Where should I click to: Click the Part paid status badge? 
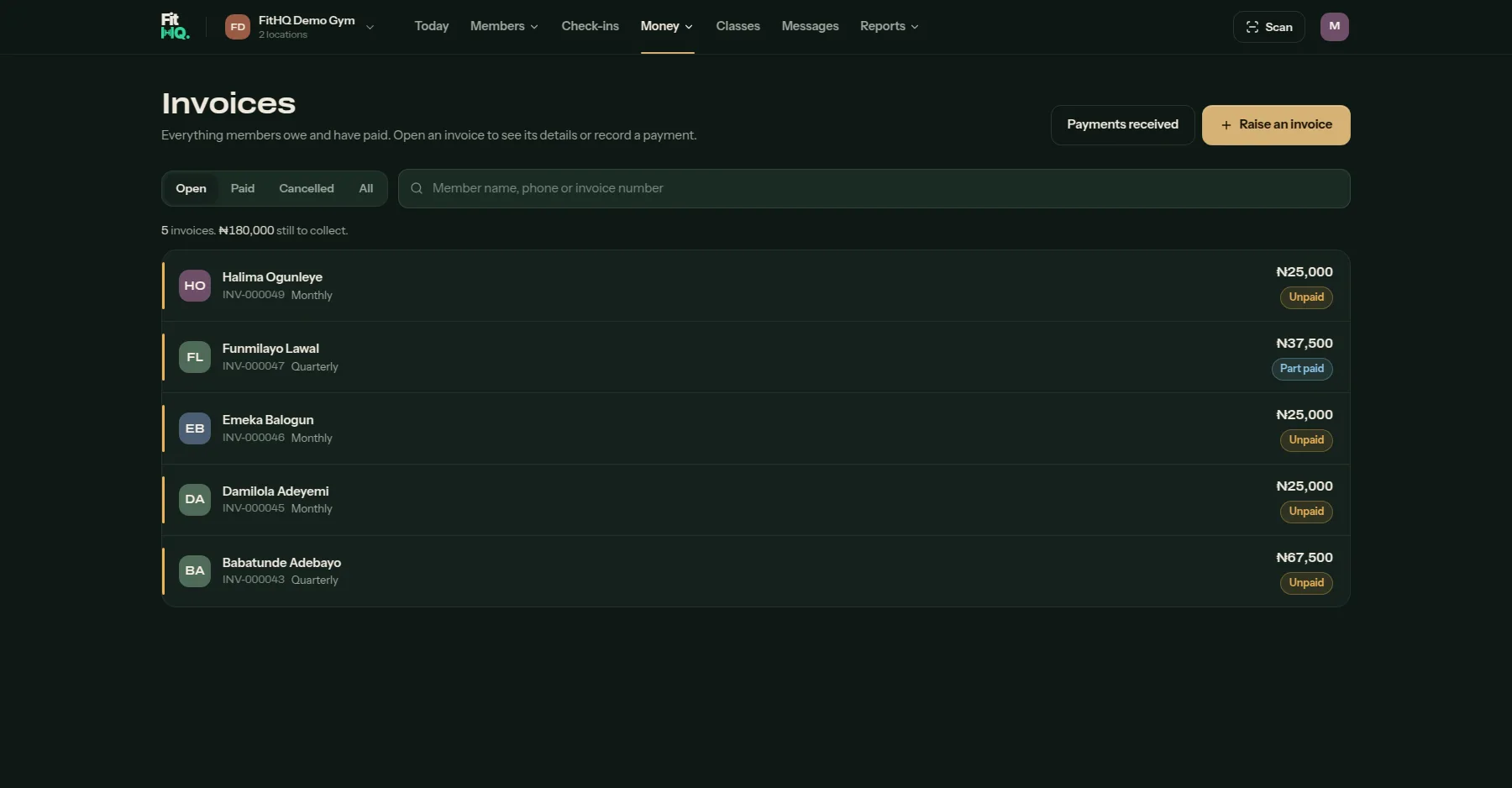[1301, 369]
